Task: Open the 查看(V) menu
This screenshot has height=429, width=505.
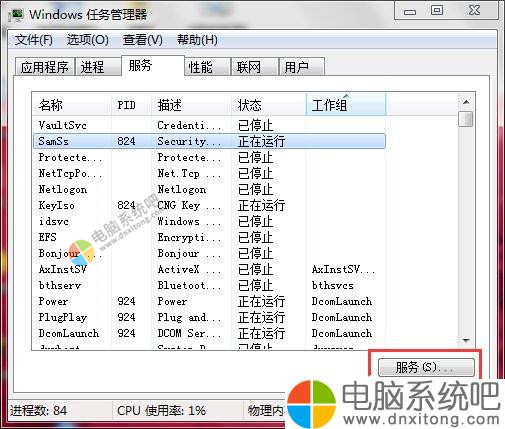Action: point(143,40)
